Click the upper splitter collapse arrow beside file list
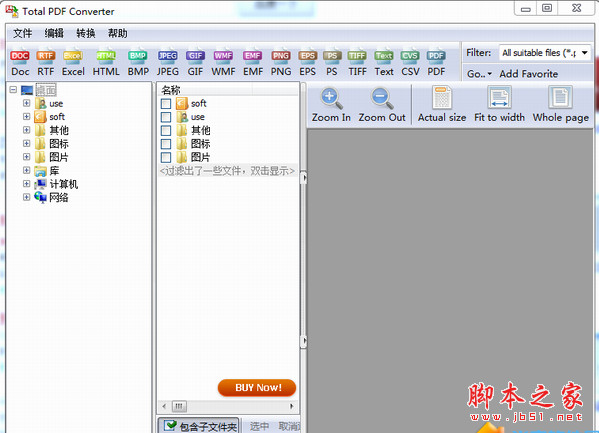This screenshot has height=433, width=599. (x=303, y=178)
